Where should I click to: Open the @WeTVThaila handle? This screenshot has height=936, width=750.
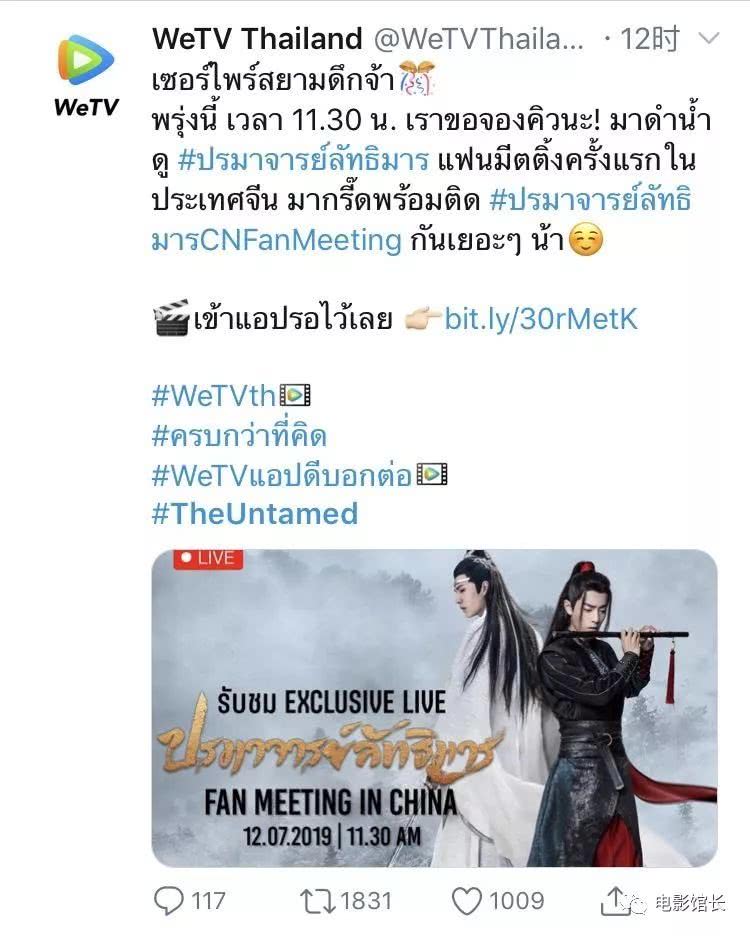(x=479, y=39)
